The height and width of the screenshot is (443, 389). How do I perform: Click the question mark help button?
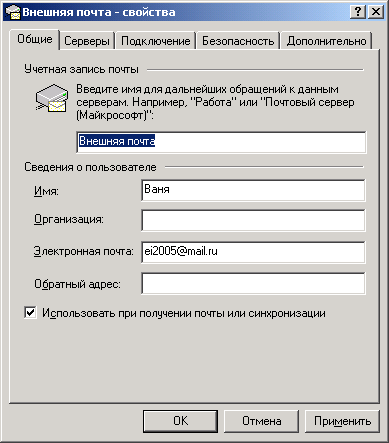click(358, 12)
